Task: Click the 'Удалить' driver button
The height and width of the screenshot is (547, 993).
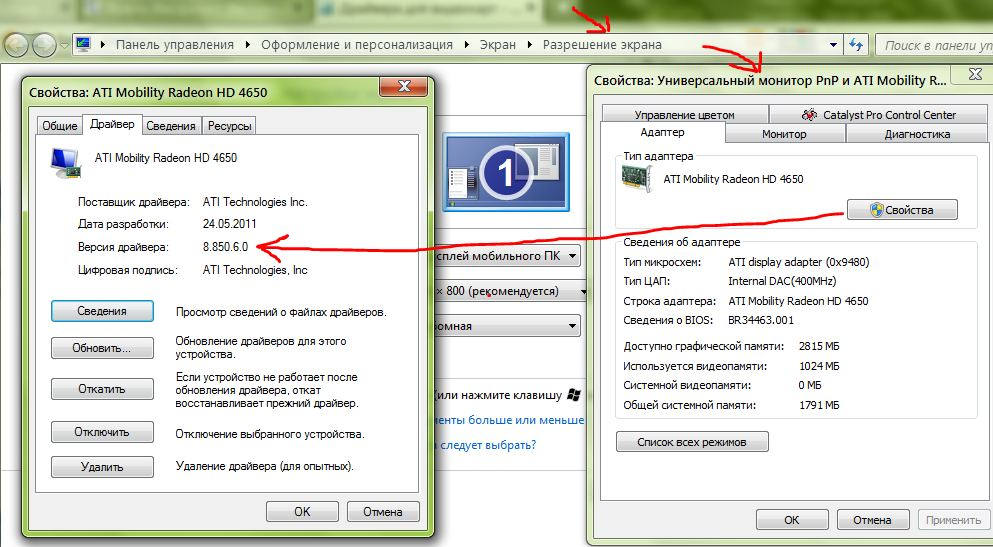Action: pos(102,467)
